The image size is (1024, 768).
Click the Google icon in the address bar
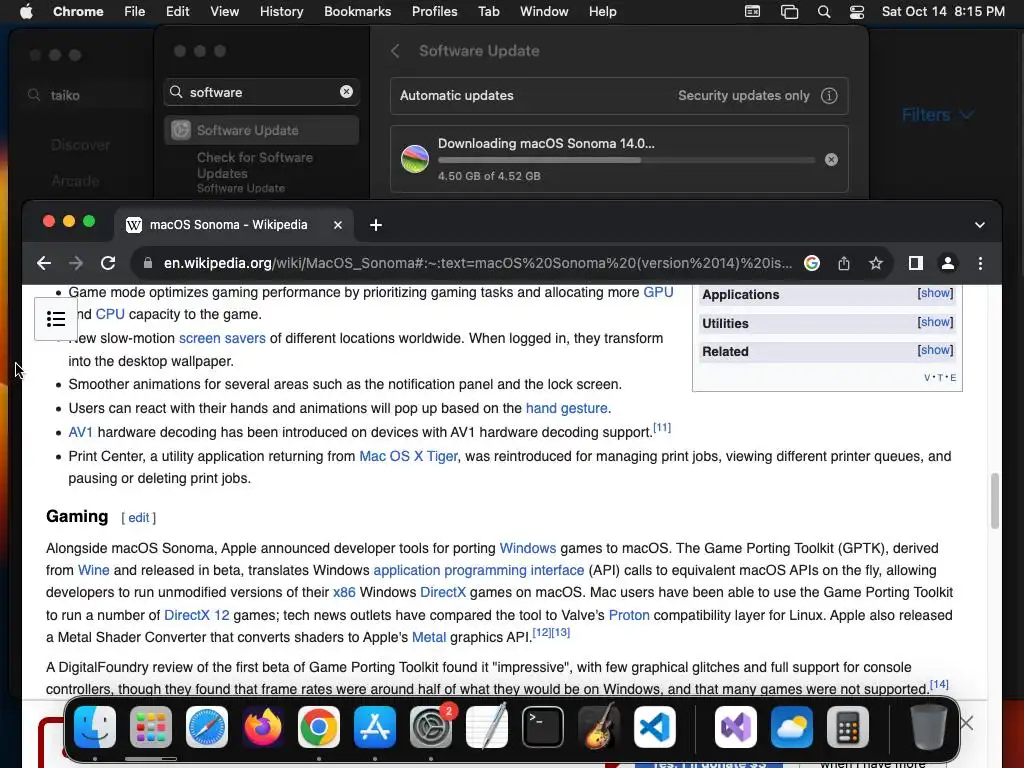click(812, 263)
